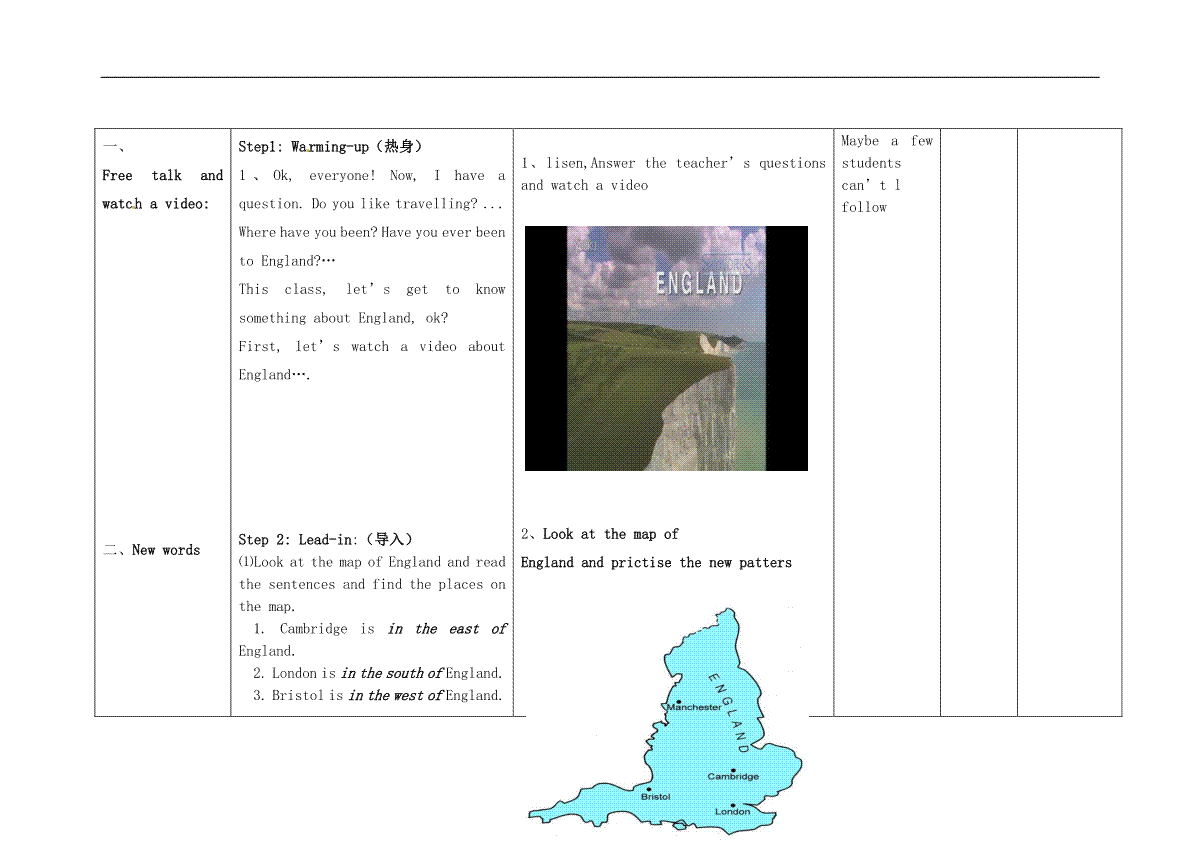The width and height of the screenshot is (1200, 849).
Task: Click the "Free talk and" line
Action: point(163,176)
